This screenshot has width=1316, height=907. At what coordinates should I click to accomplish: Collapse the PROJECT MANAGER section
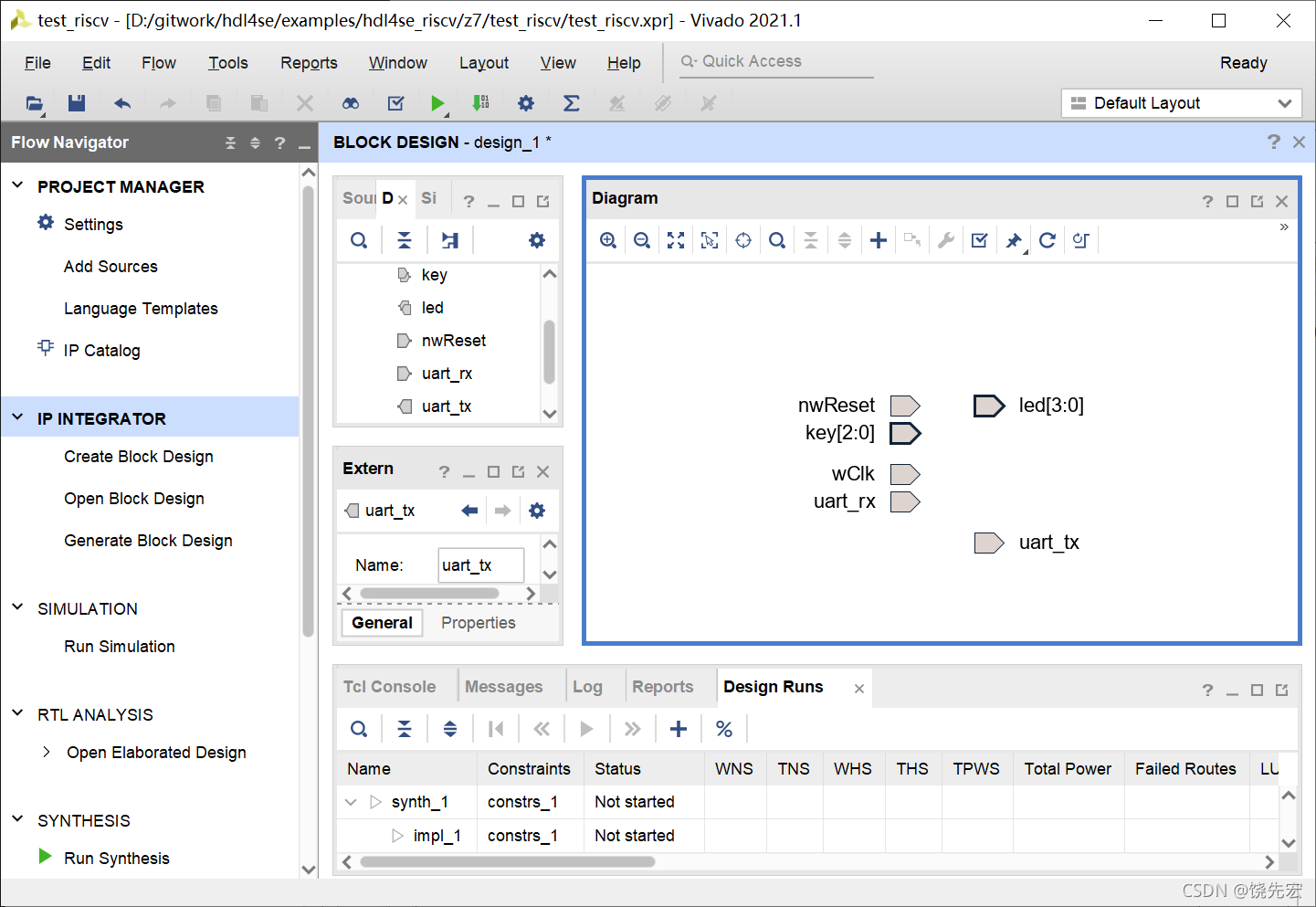(17, 185)
